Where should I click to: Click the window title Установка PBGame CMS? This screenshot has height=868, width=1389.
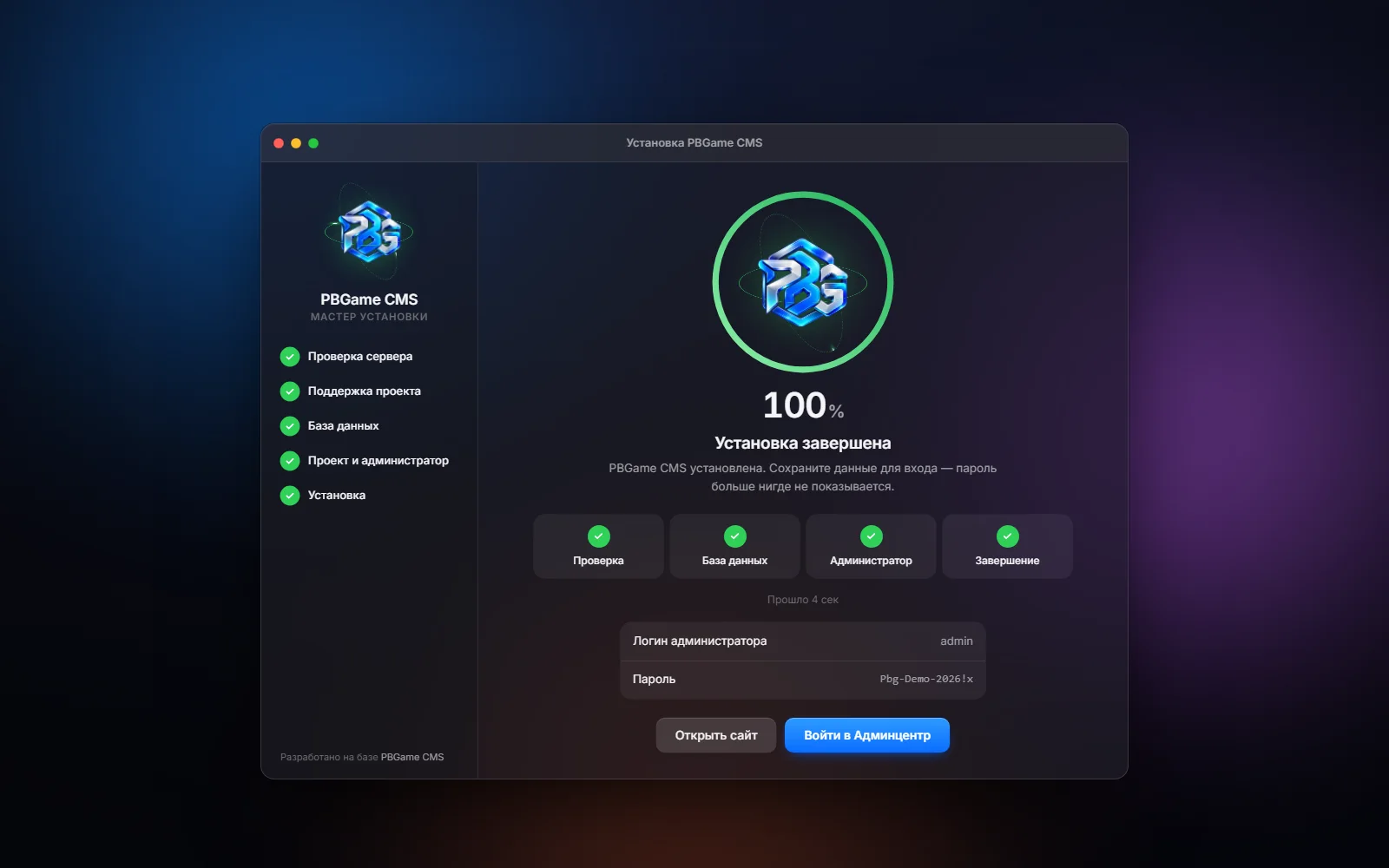(x=694, y=143)
